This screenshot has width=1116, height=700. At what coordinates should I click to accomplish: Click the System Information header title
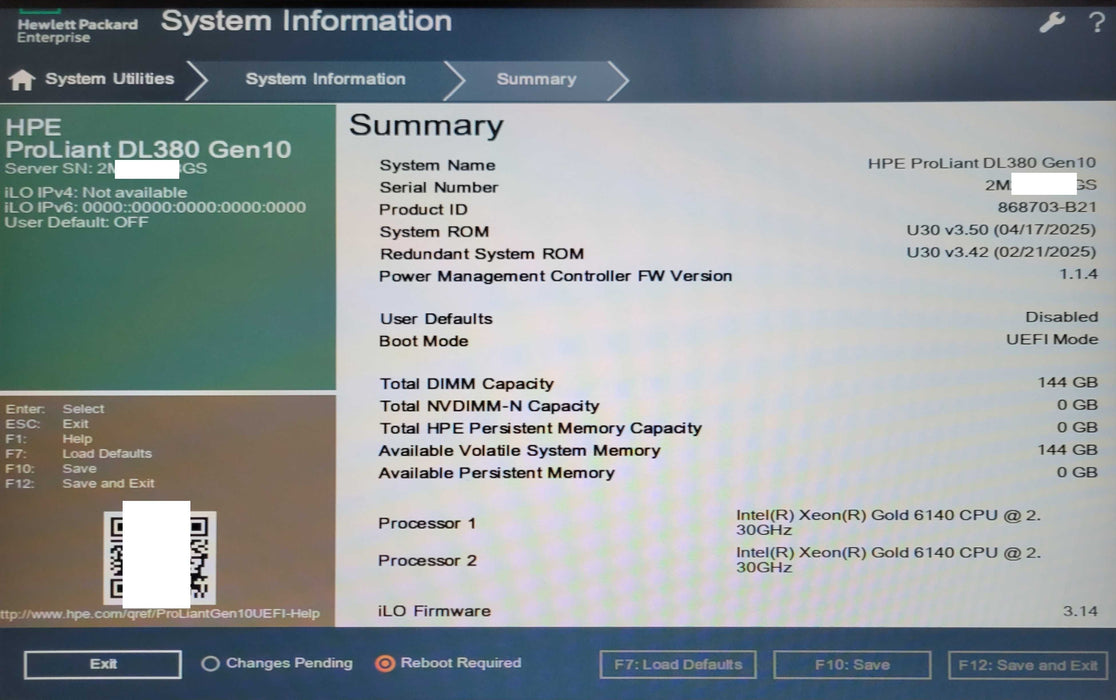click(x=306, y=21)
